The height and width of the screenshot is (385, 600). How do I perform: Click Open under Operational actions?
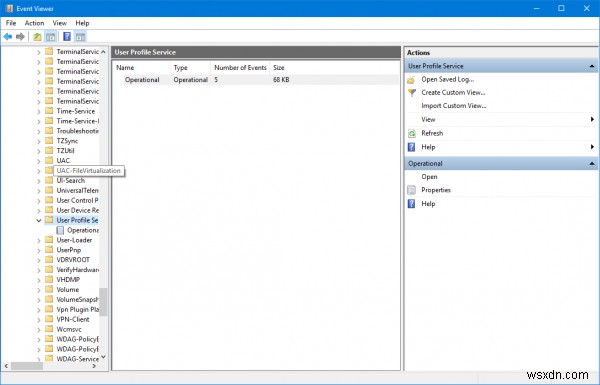coord(429,177)
